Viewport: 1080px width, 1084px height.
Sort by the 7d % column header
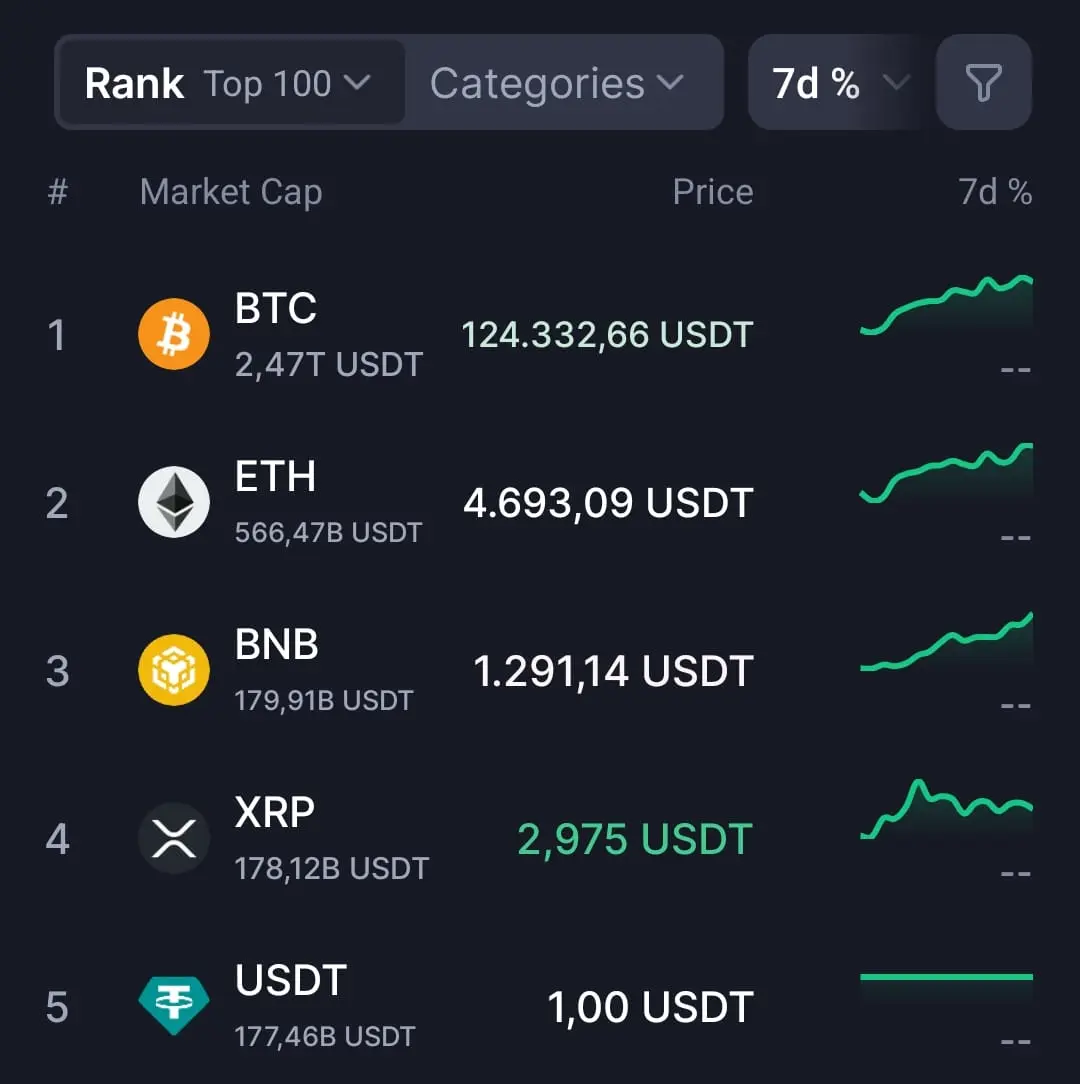coord(994,191)
